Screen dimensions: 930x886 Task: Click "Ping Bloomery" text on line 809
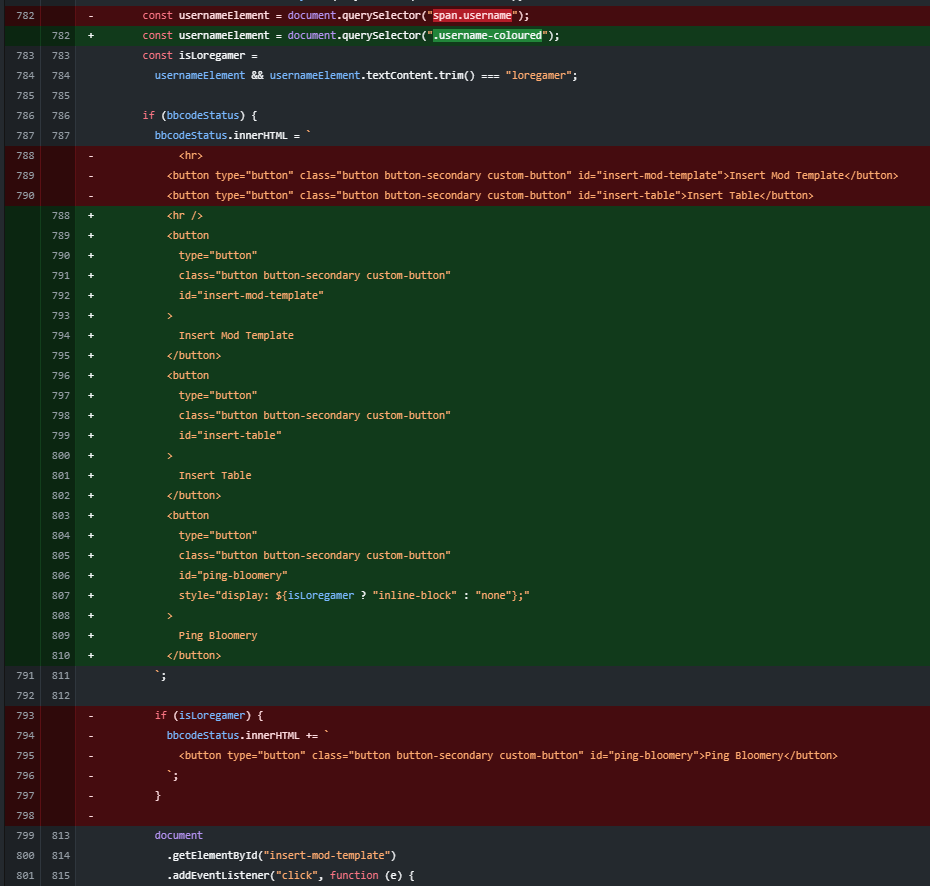(x=218, y=636)
